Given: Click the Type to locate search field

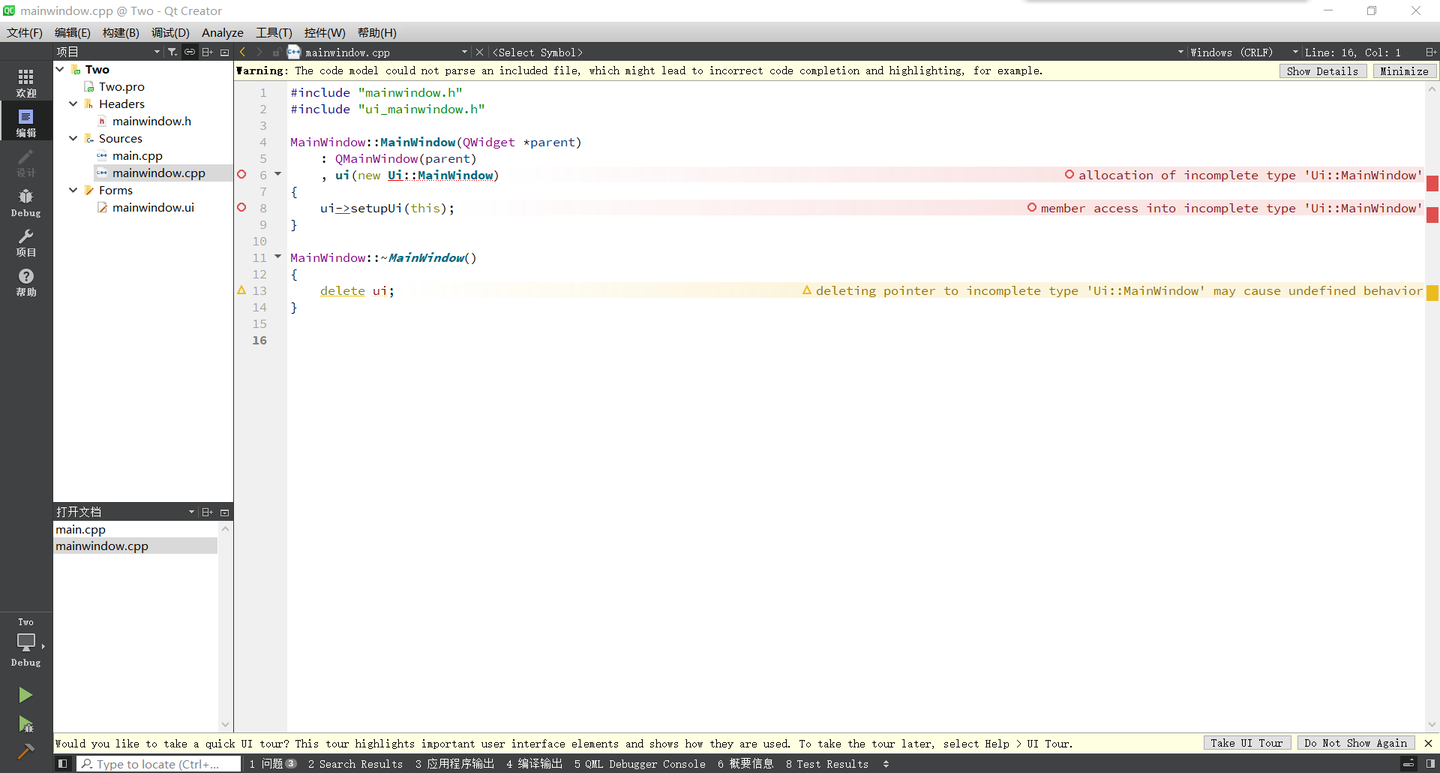Looking at the screenshot, I should [x=160, y=764].
